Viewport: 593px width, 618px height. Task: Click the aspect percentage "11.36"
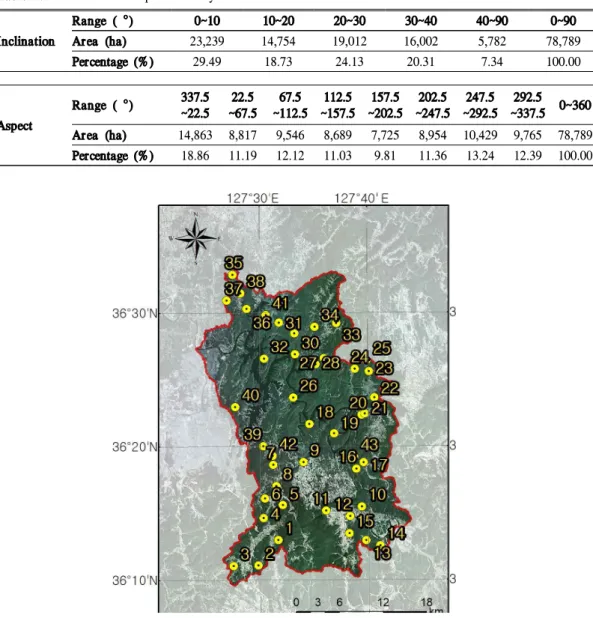433,156
